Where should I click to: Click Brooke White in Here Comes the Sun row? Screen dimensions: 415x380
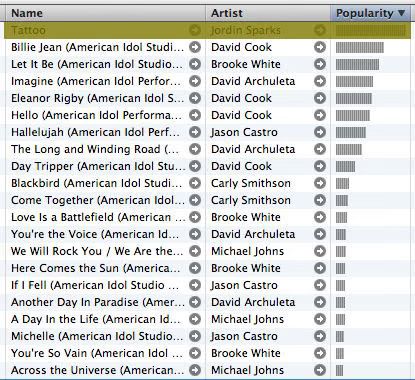[246, 268]
